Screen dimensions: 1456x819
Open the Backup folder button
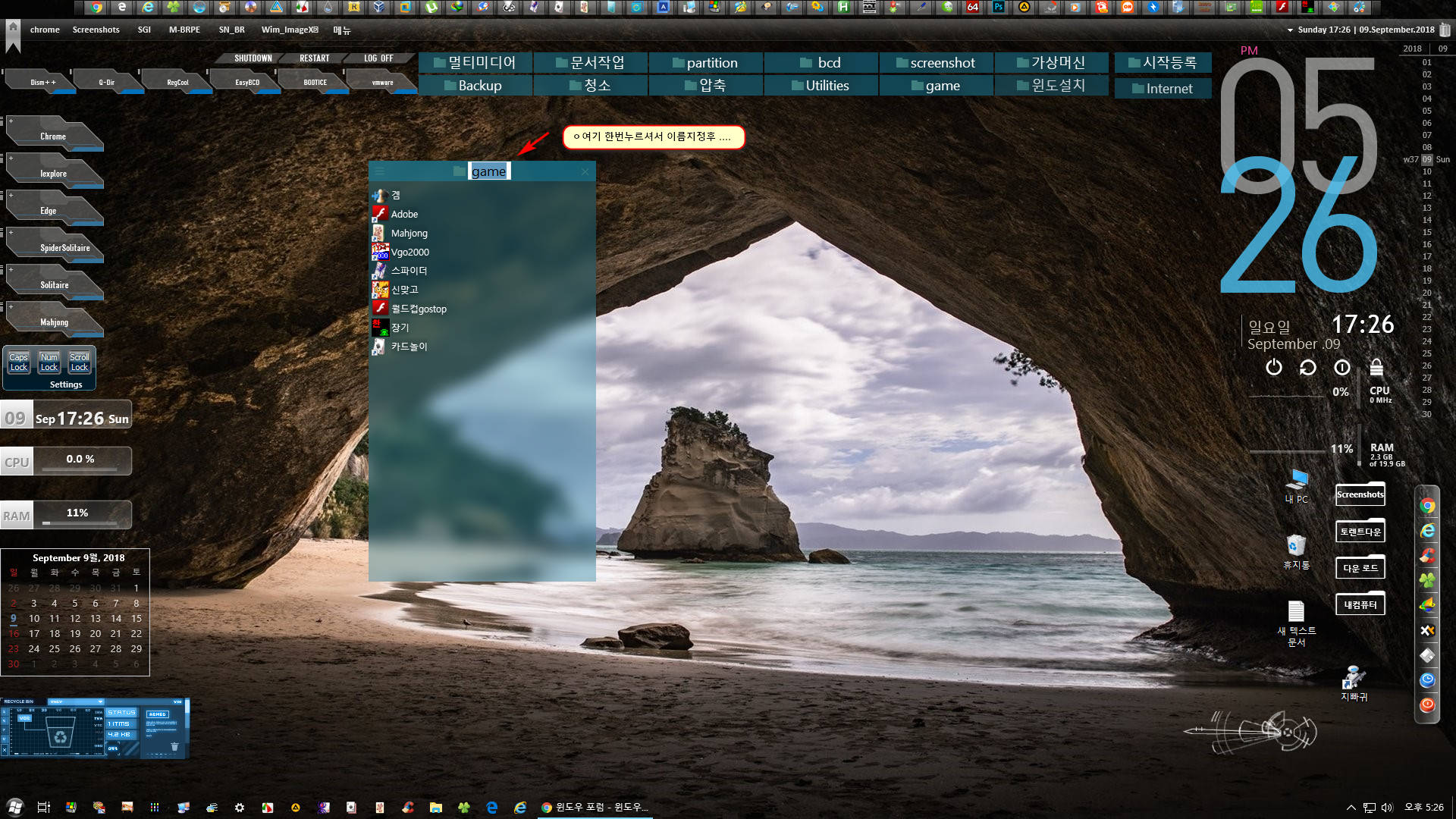point(475,85)
